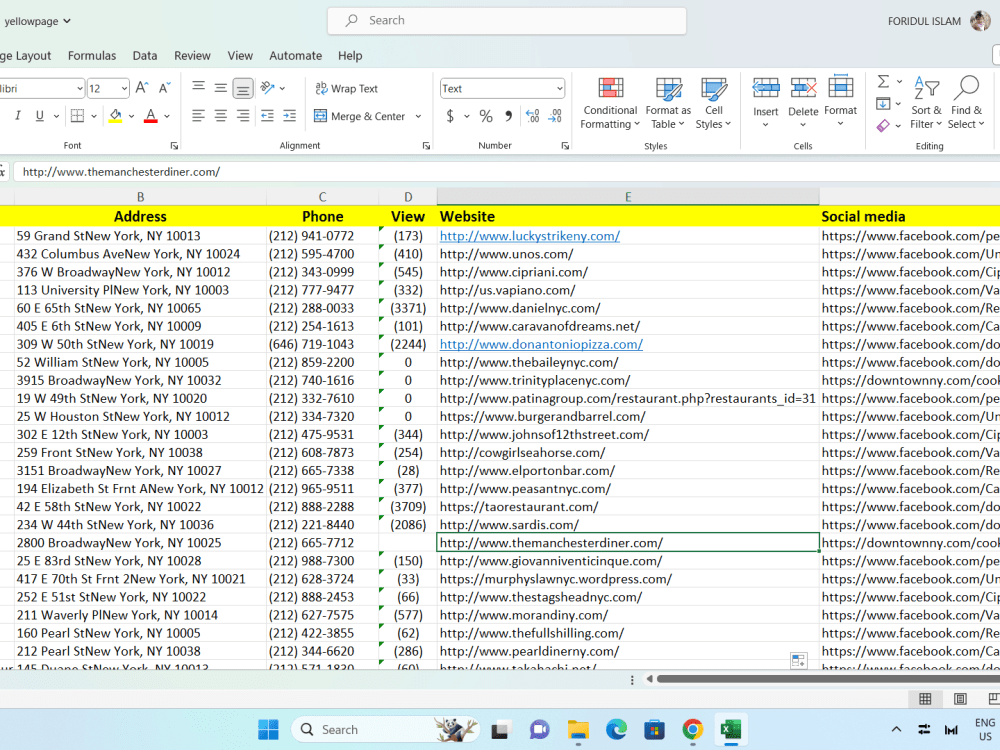Decrease the indent

pos(267,115)
